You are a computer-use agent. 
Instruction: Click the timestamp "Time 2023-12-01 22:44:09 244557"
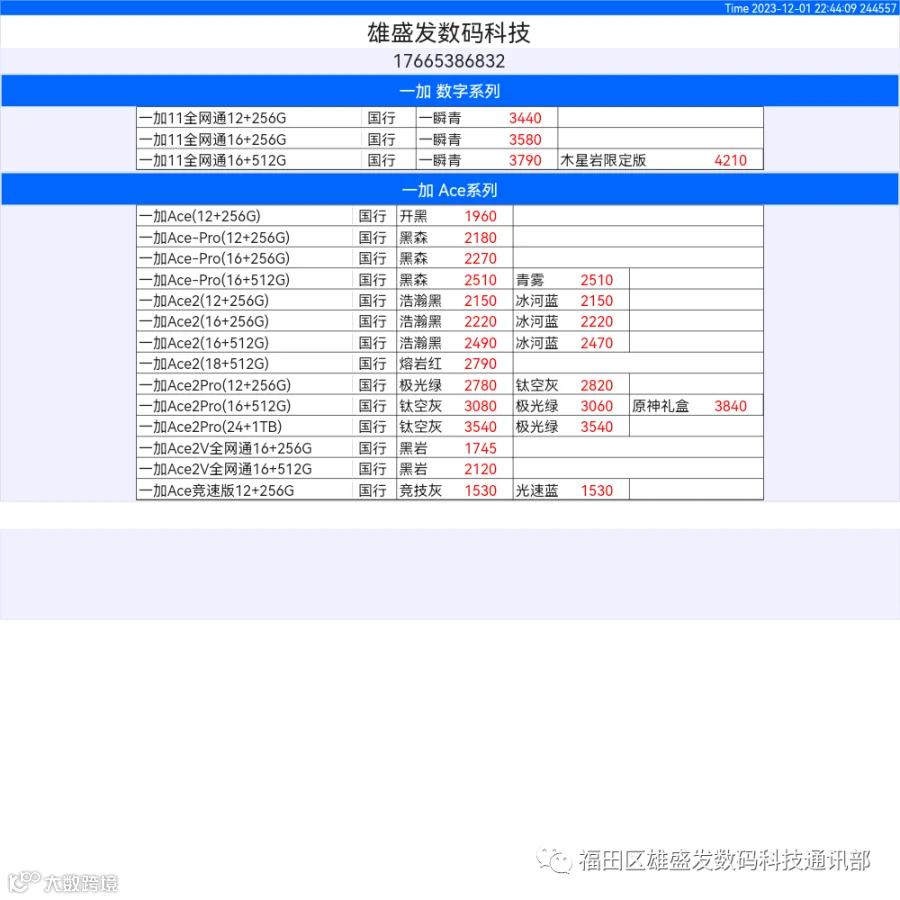click(x=810, y=8)
